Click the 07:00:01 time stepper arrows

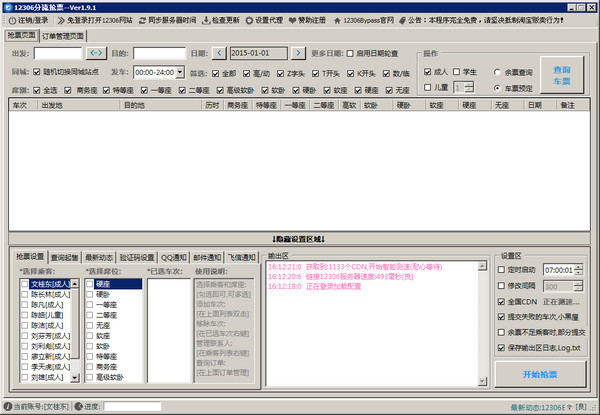click(x=579, y=270)
